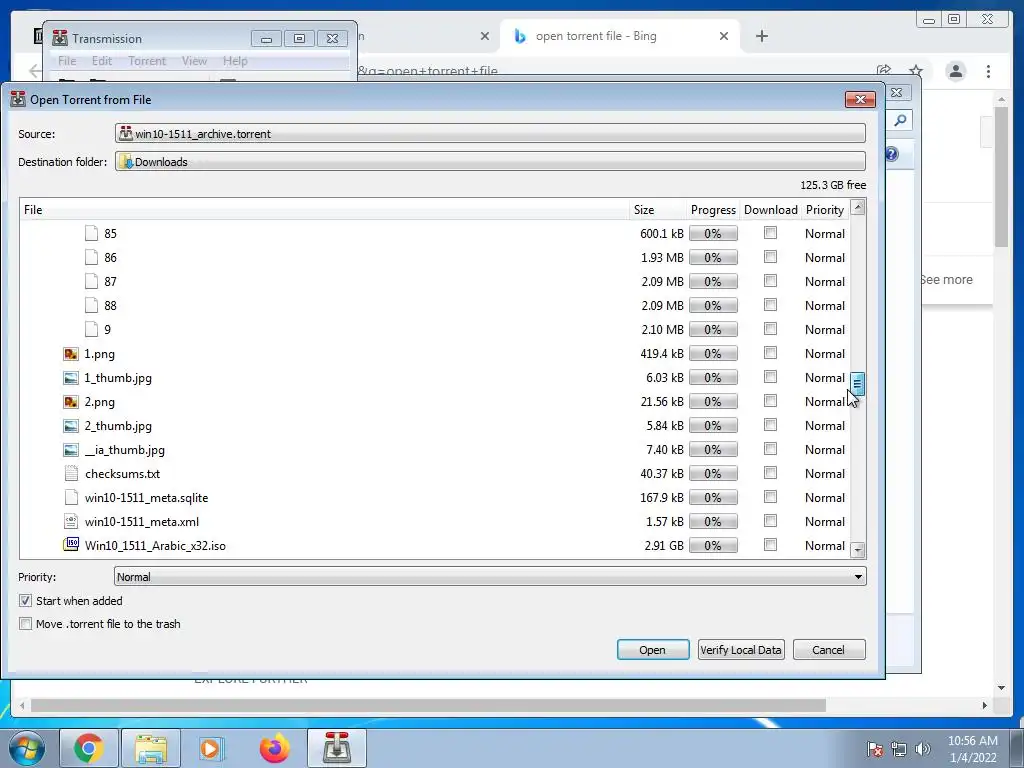Open the Priority dropdown set to Normal

point(490,577)
